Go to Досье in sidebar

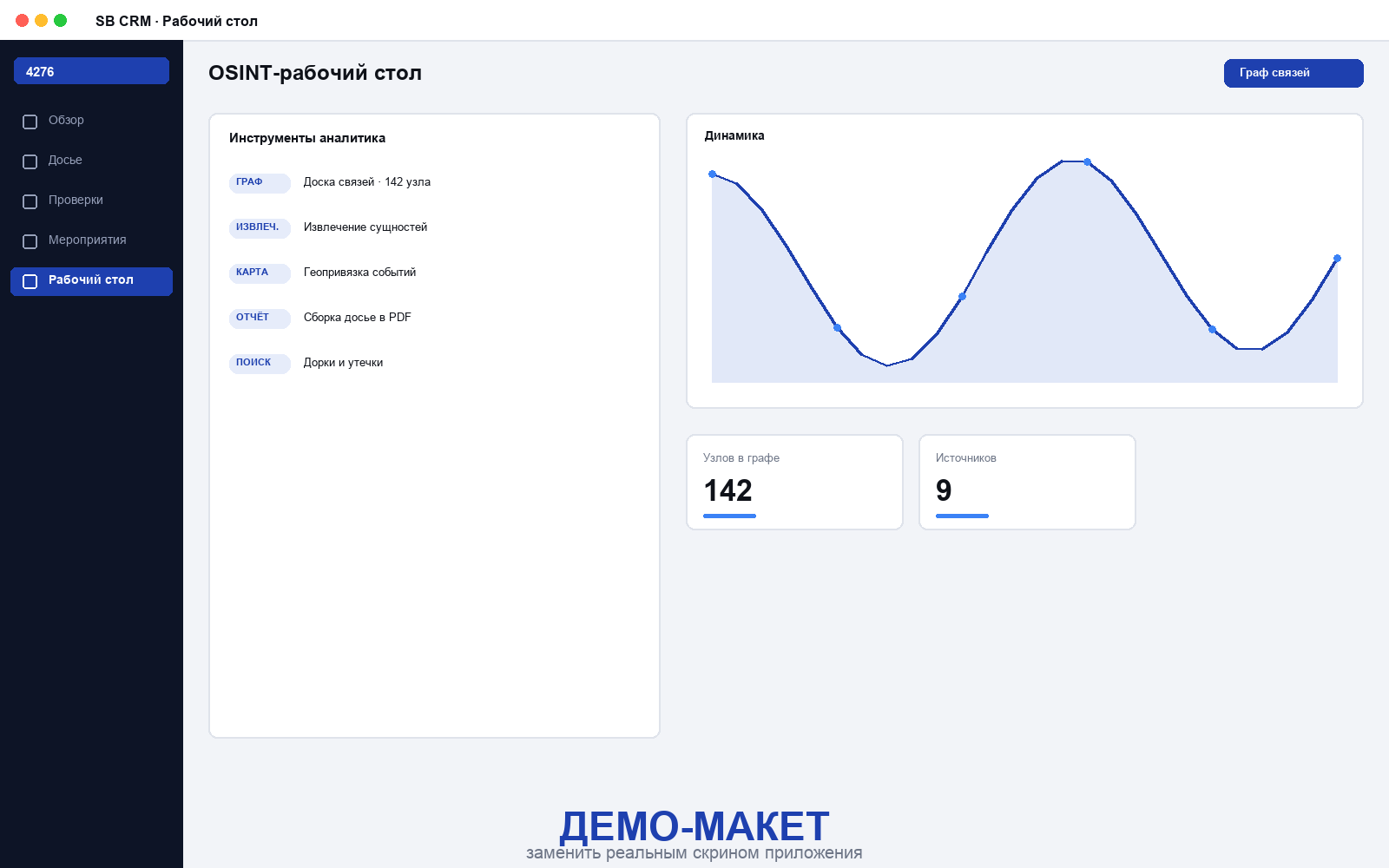65,160
